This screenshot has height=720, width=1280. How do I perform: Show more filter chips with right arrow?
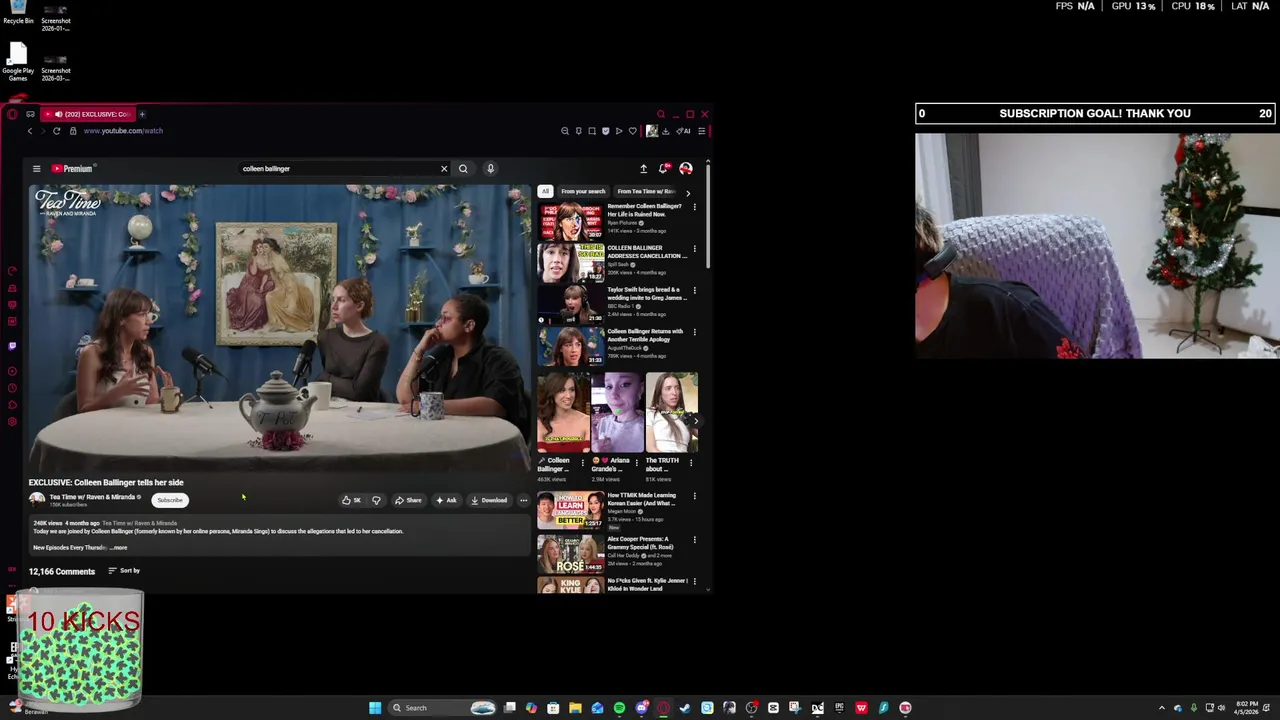pos(688,192)
